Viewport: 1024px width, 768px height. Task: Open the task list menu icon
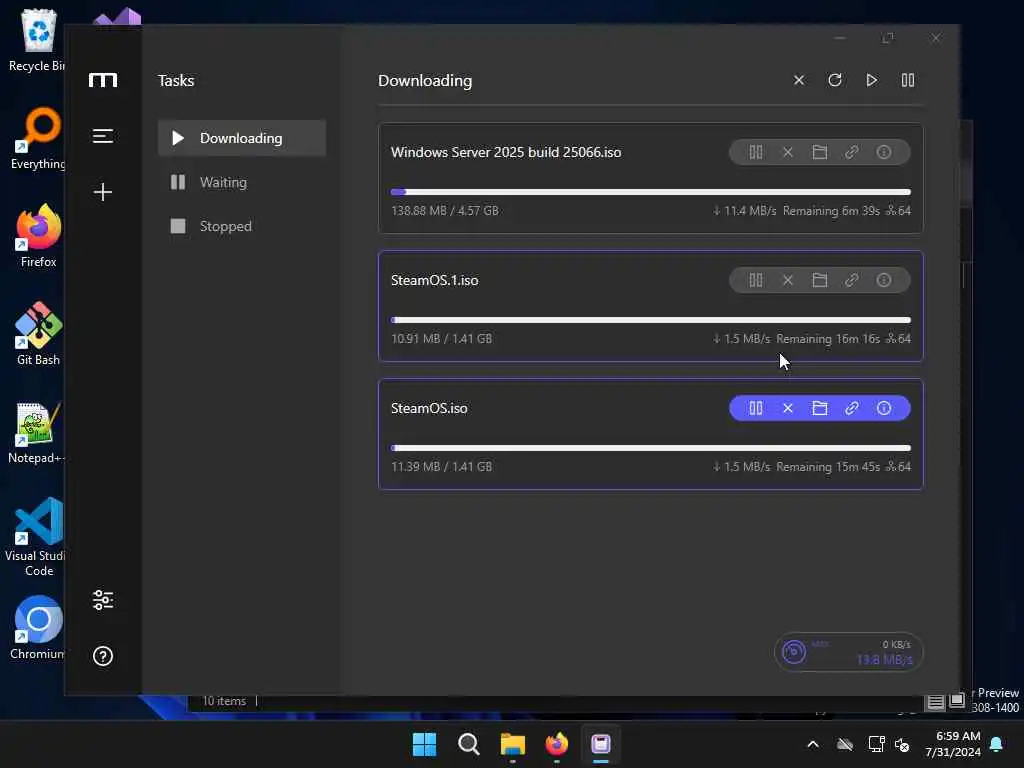coord(103,136)
